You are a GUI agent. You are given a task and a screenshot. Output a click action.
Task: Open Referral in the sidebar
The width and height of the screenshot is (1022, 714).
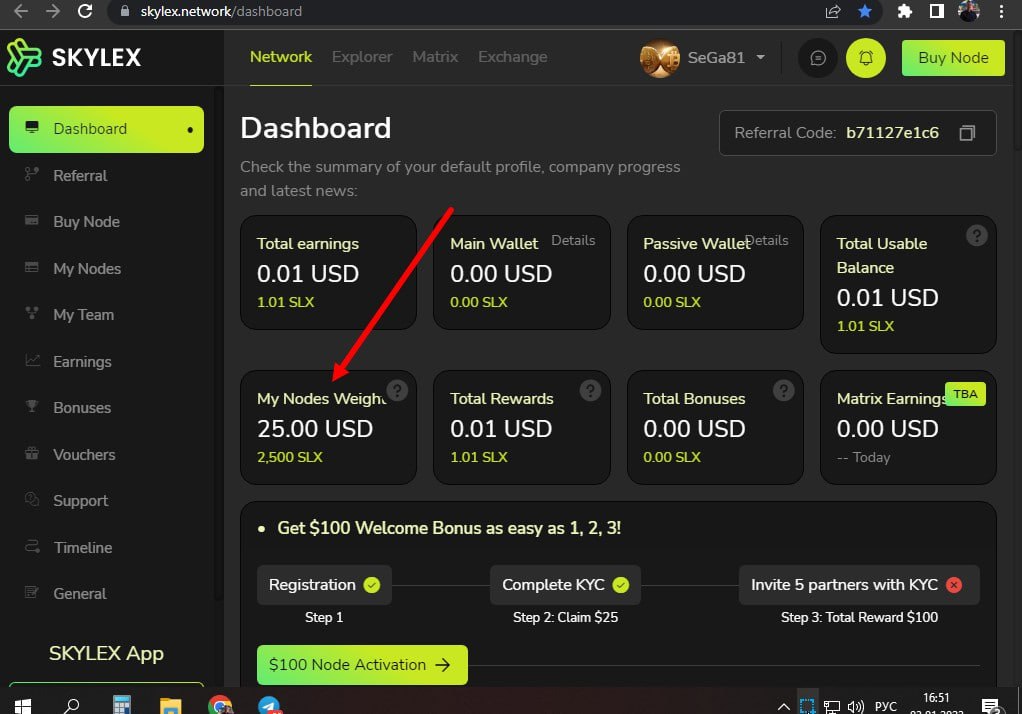pos(80,176)
